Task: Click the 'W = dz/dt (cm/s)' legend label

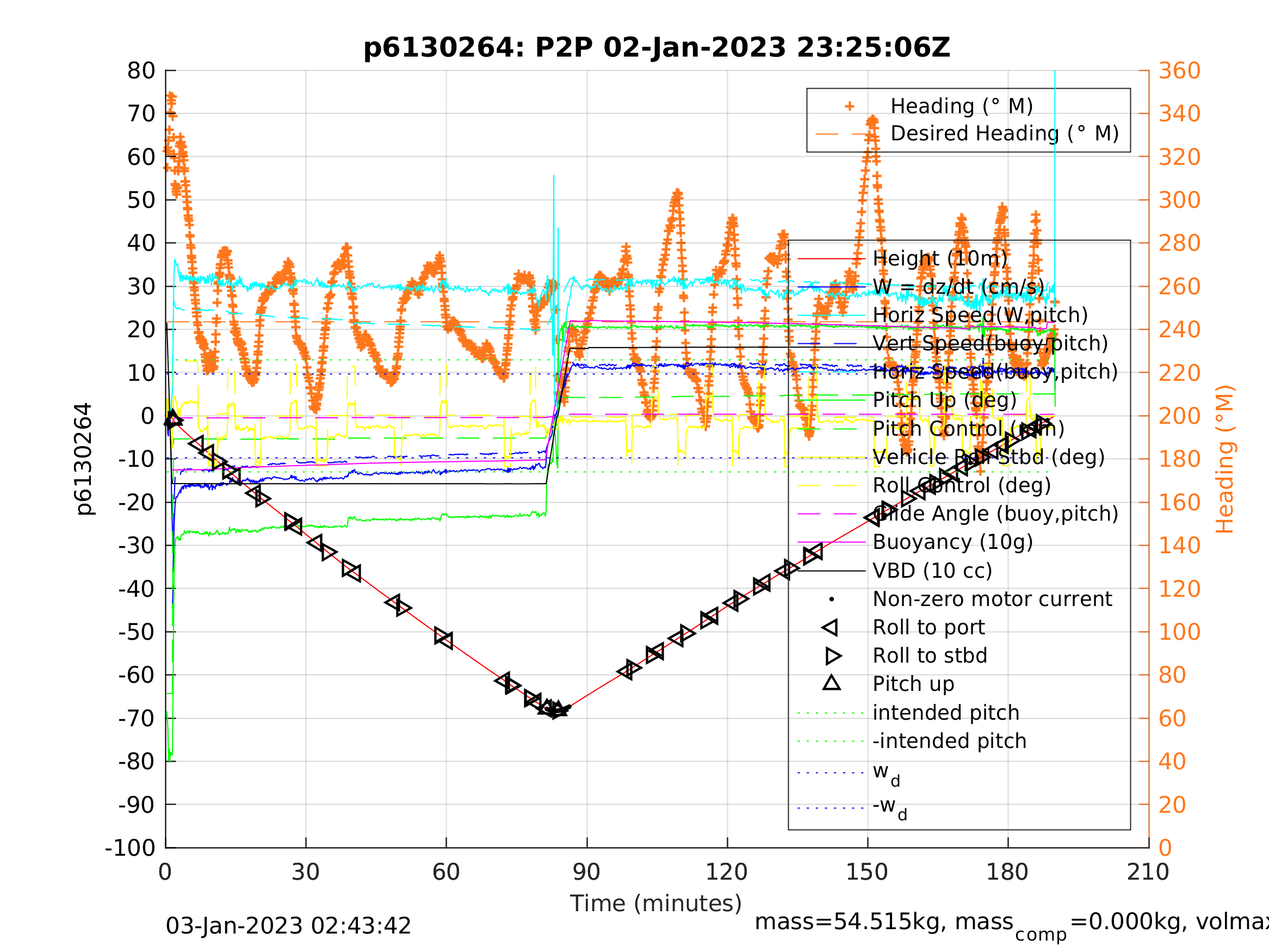Action: coord(958,287)
